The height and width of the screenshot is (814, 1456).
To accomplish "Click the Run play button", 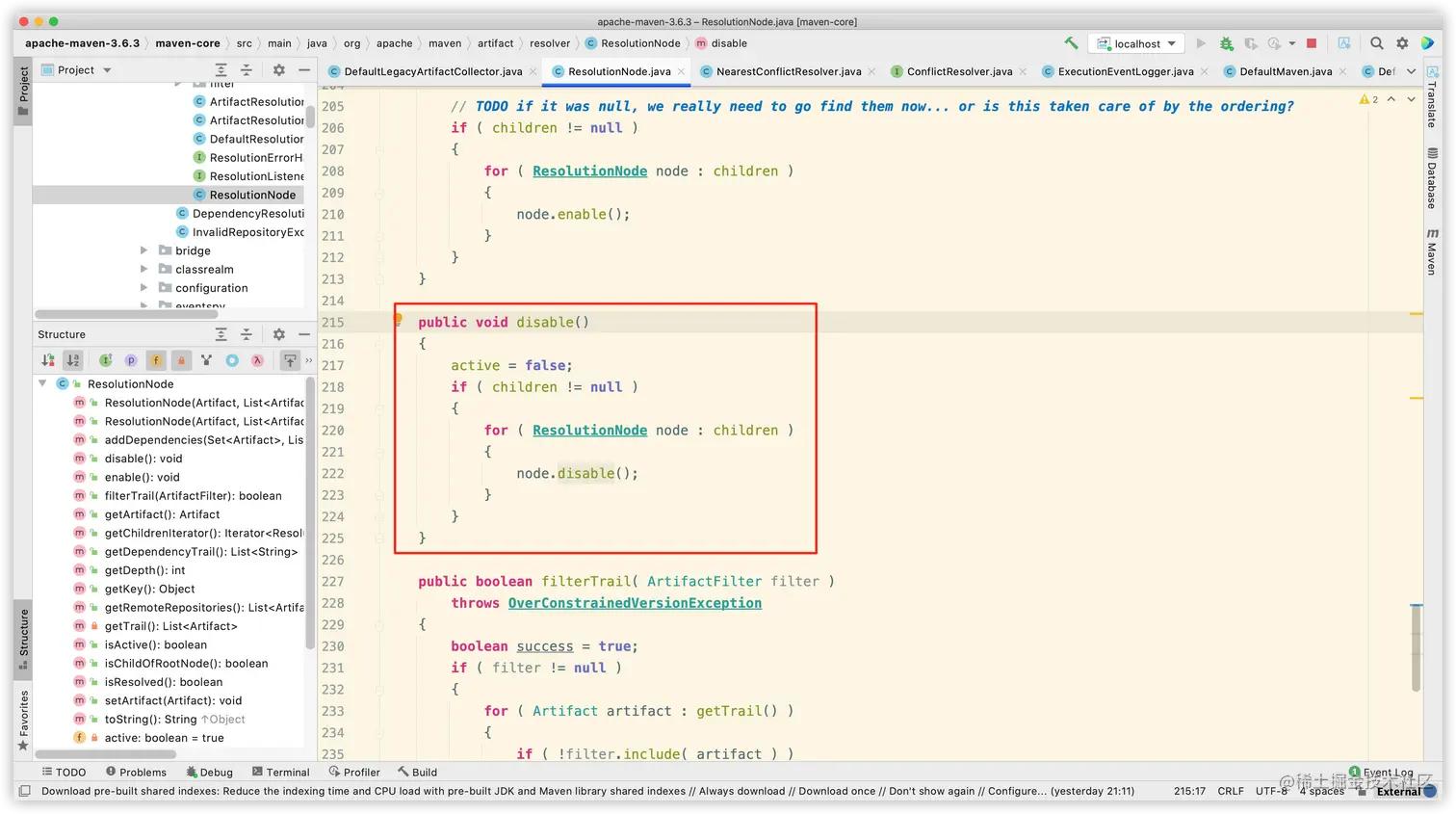I will 1201,43.
